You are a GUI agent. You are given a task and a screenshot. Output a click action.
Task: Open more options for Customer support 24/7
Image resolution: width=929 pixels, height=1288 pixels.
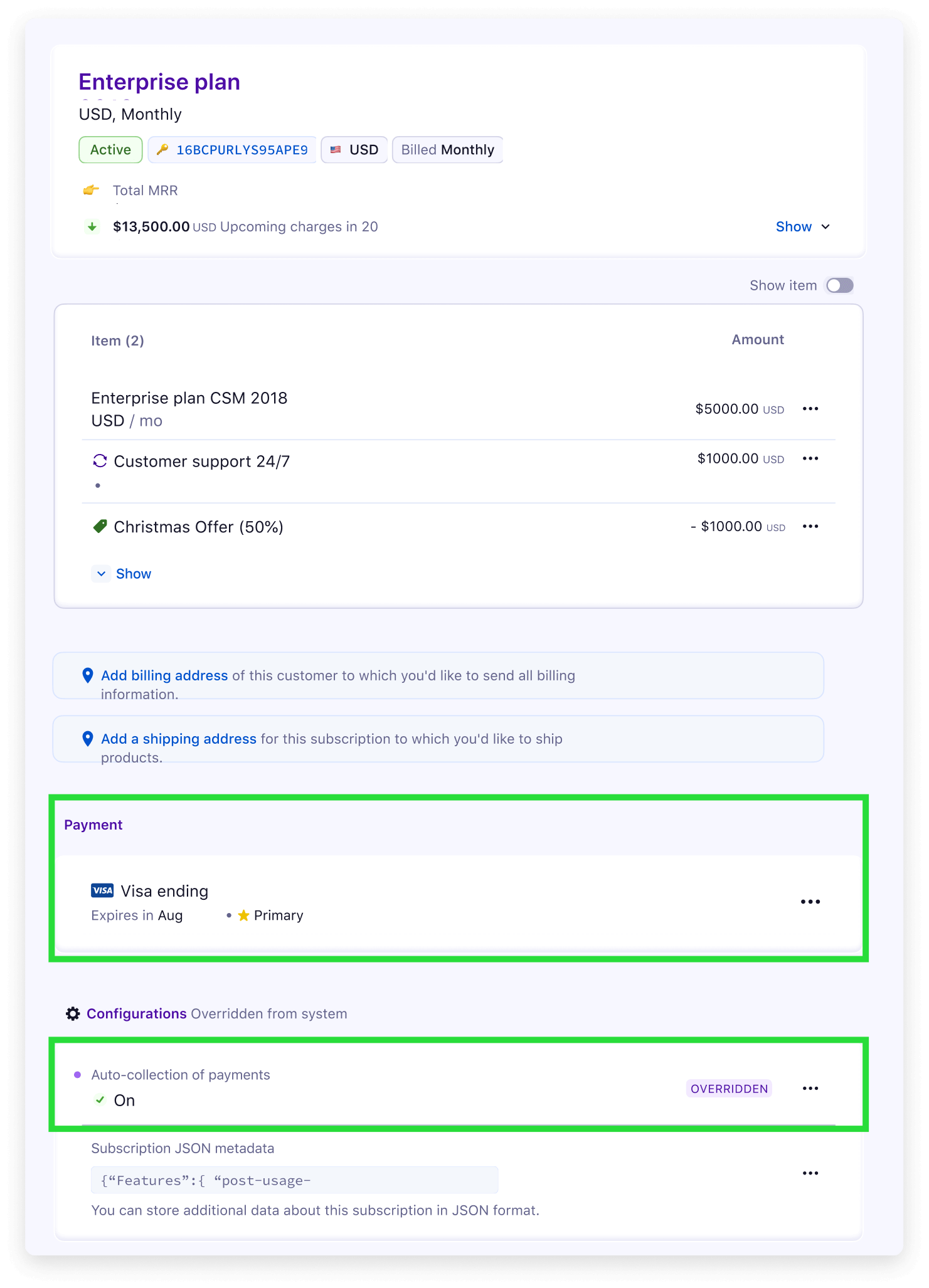pyautogui.click(x=810, y=458)
